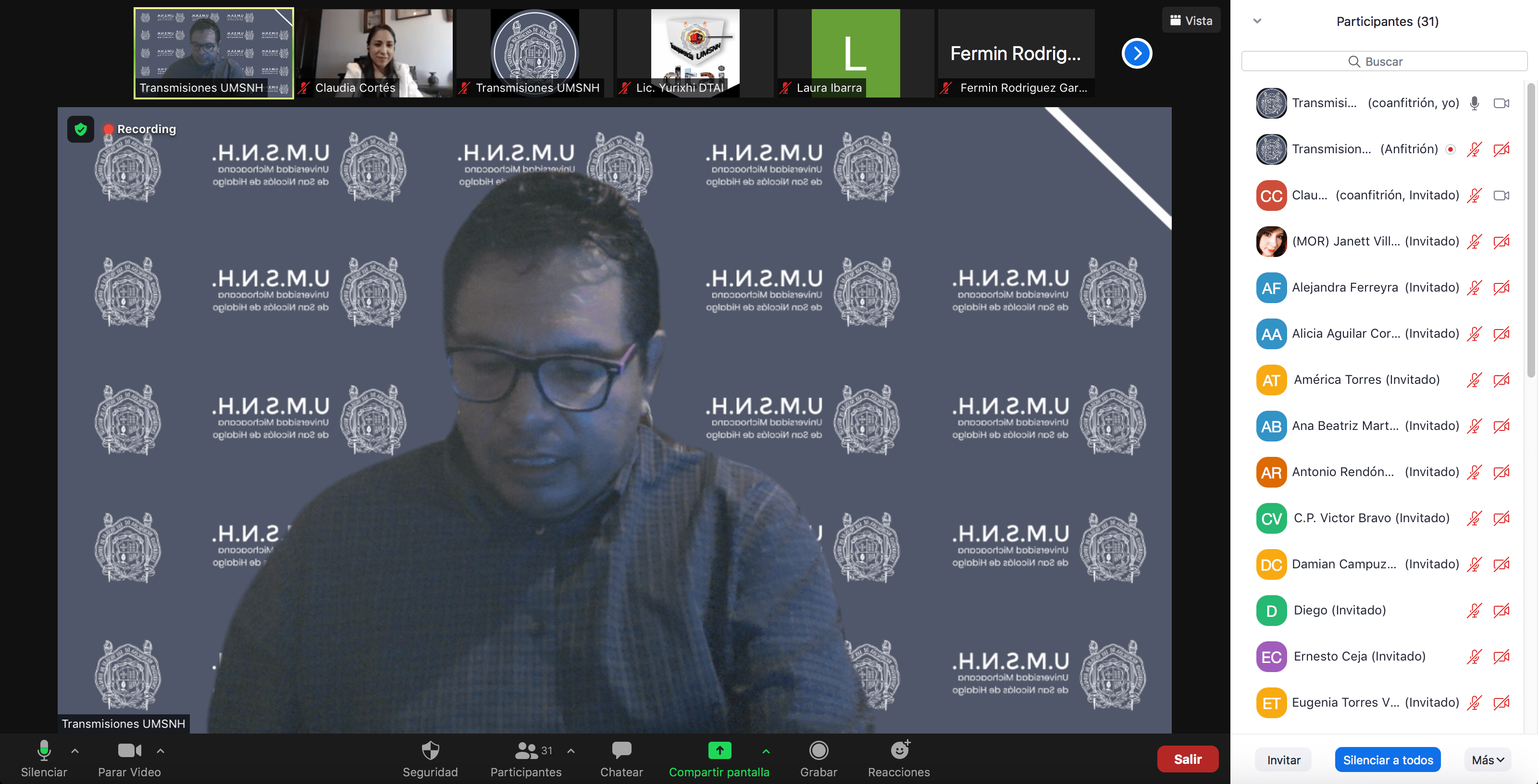Select Lic. Yurixhi DTAI video thumbnail
The height and width of the screenshot is (784, 1538).
click(x=695, y=53)
